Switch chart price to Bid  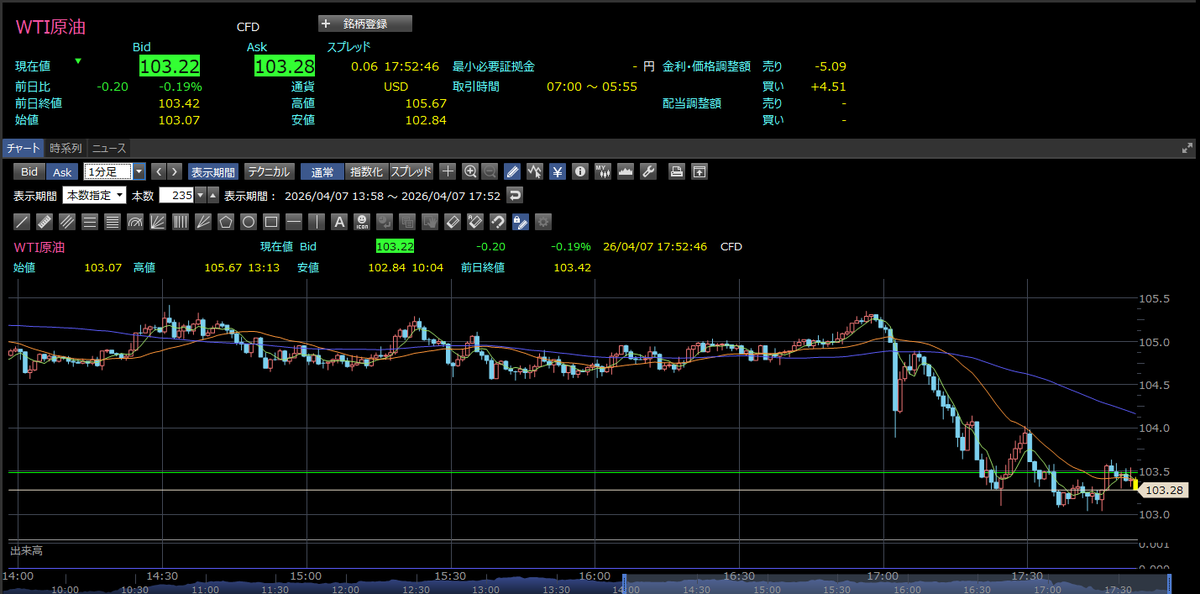(x=30, y=172)
